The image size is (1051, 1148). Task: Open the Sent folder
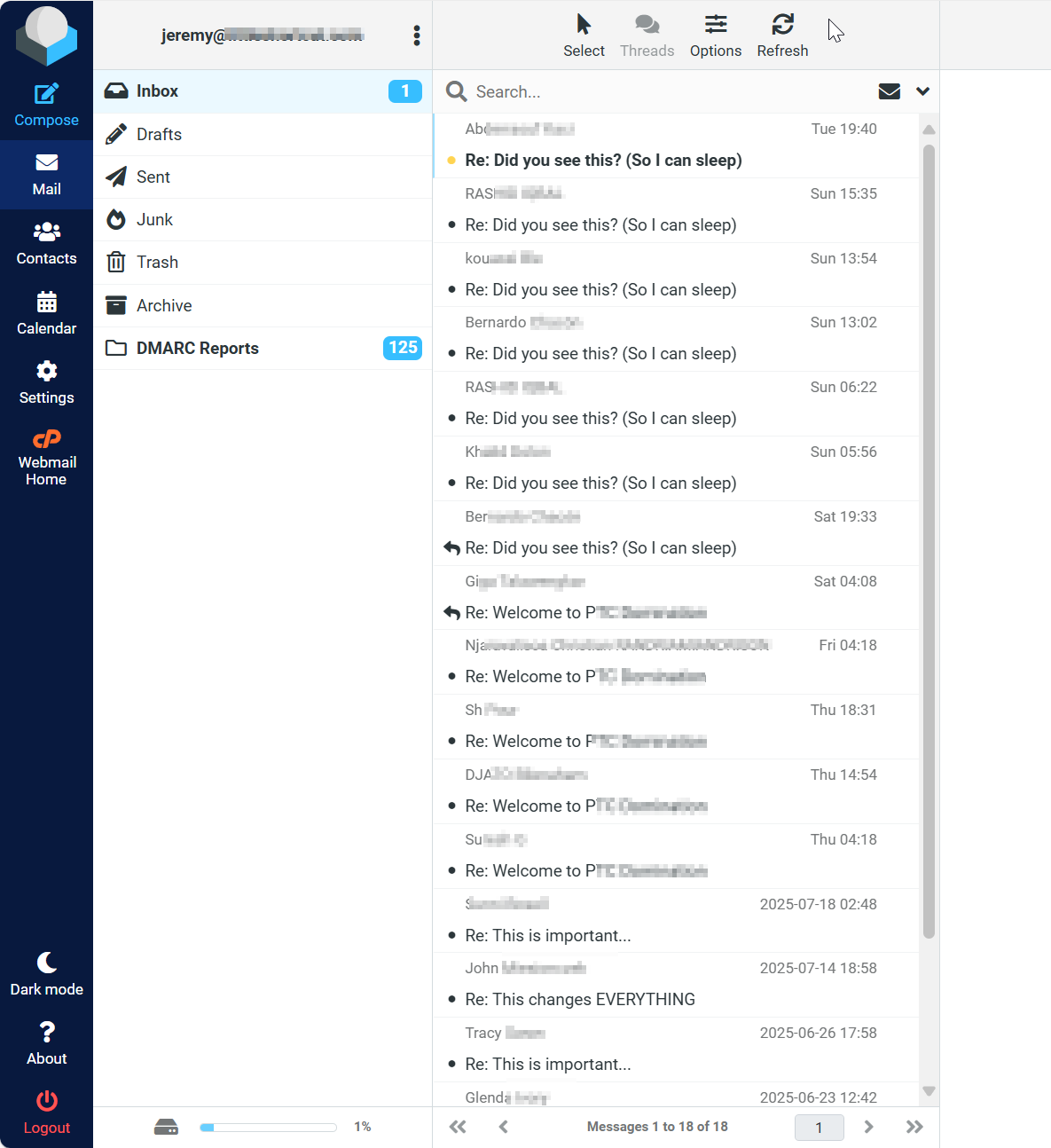[153, 177]
